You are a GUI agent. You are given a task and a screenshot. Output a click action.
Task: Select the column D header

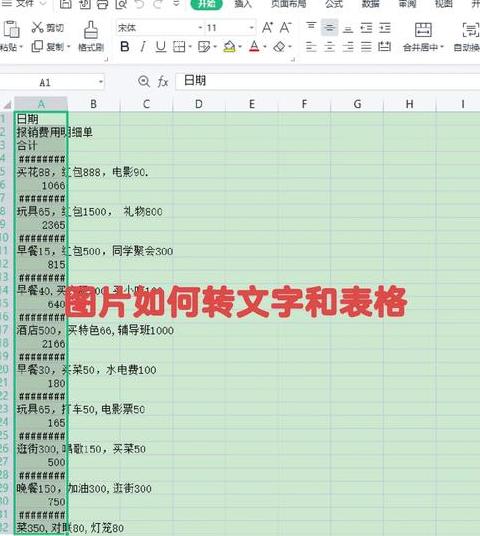tap(199, 104)
